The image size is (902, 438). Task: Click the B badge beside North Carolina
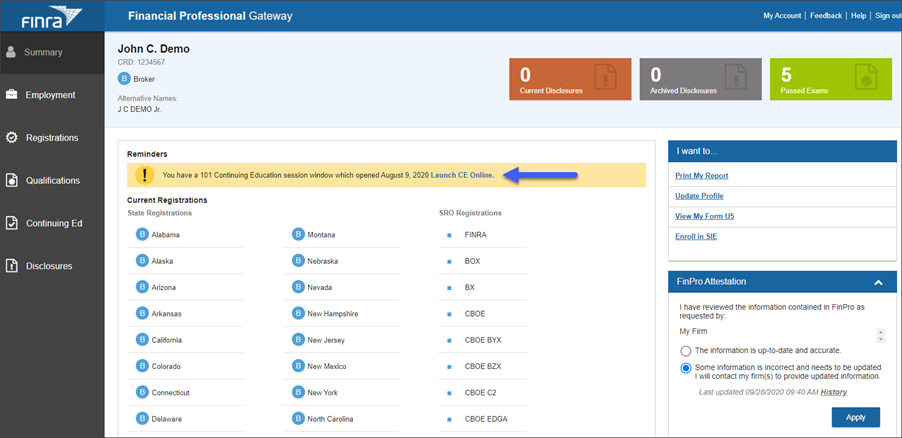tap(298, 418)
